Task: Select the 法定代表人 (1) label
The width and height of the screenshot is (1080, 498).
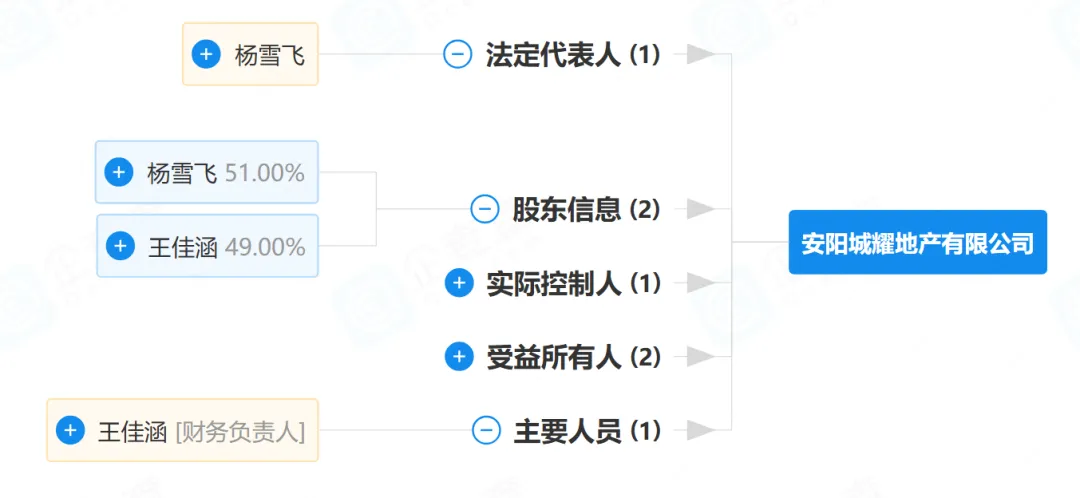Action: (573, 54)
